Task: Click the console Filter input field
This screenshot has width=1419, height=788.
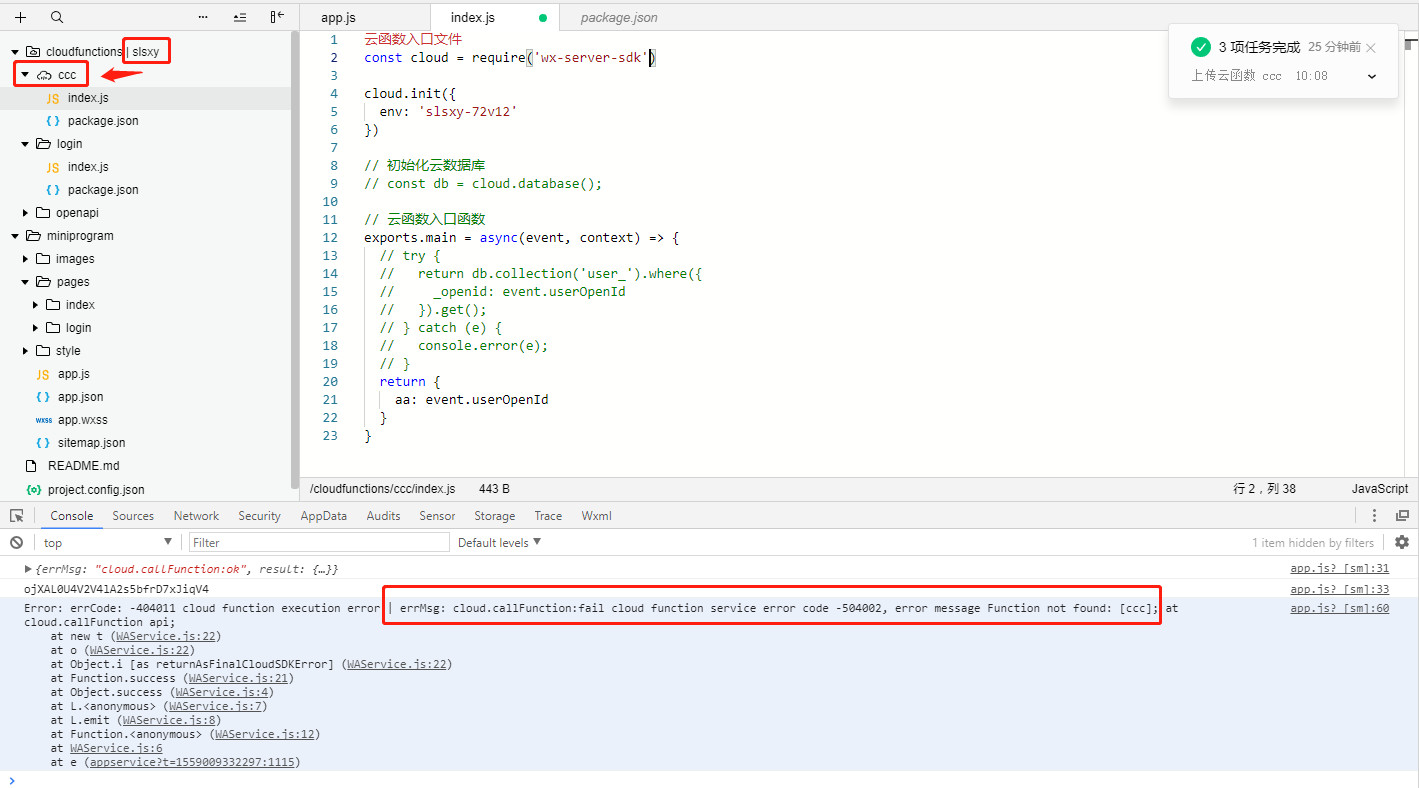Action: (319, 542)
